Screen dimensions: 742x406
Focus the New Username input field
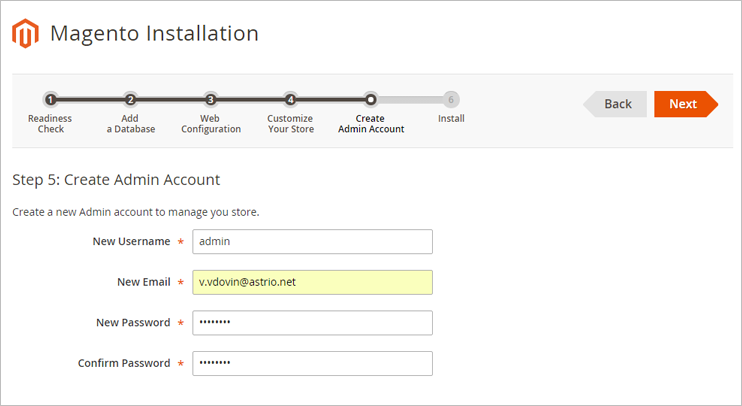pos(312,241)
